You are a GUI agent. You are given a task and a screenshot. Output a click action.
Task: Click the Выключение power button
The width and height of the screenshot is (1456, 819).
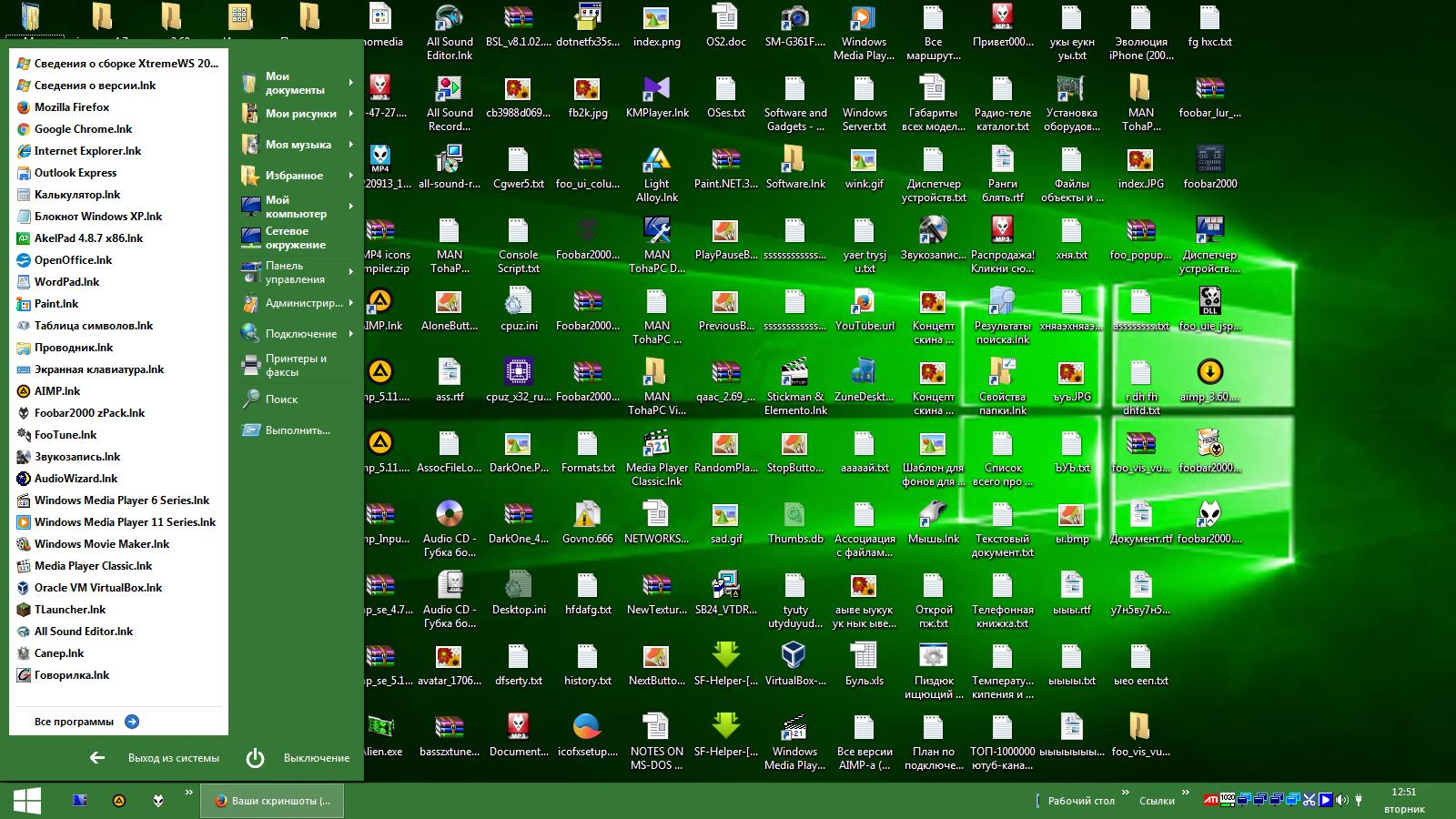[255, 758]
